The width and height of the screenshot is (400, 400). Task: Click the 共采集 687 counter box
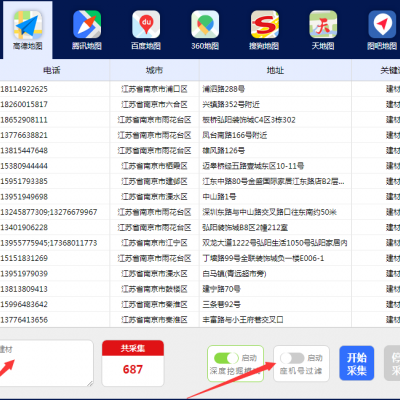coord(133,363)
